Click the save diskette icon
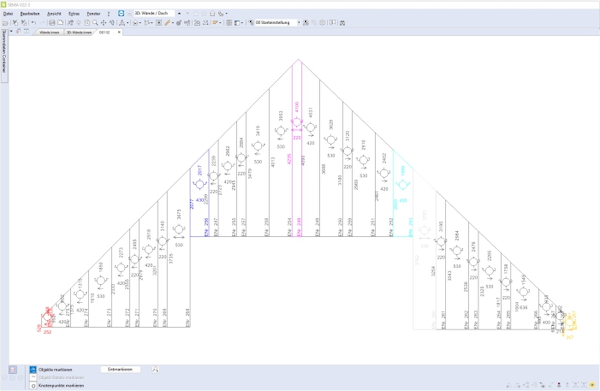Viewport: 600px width, 391px height. (52, 23)
